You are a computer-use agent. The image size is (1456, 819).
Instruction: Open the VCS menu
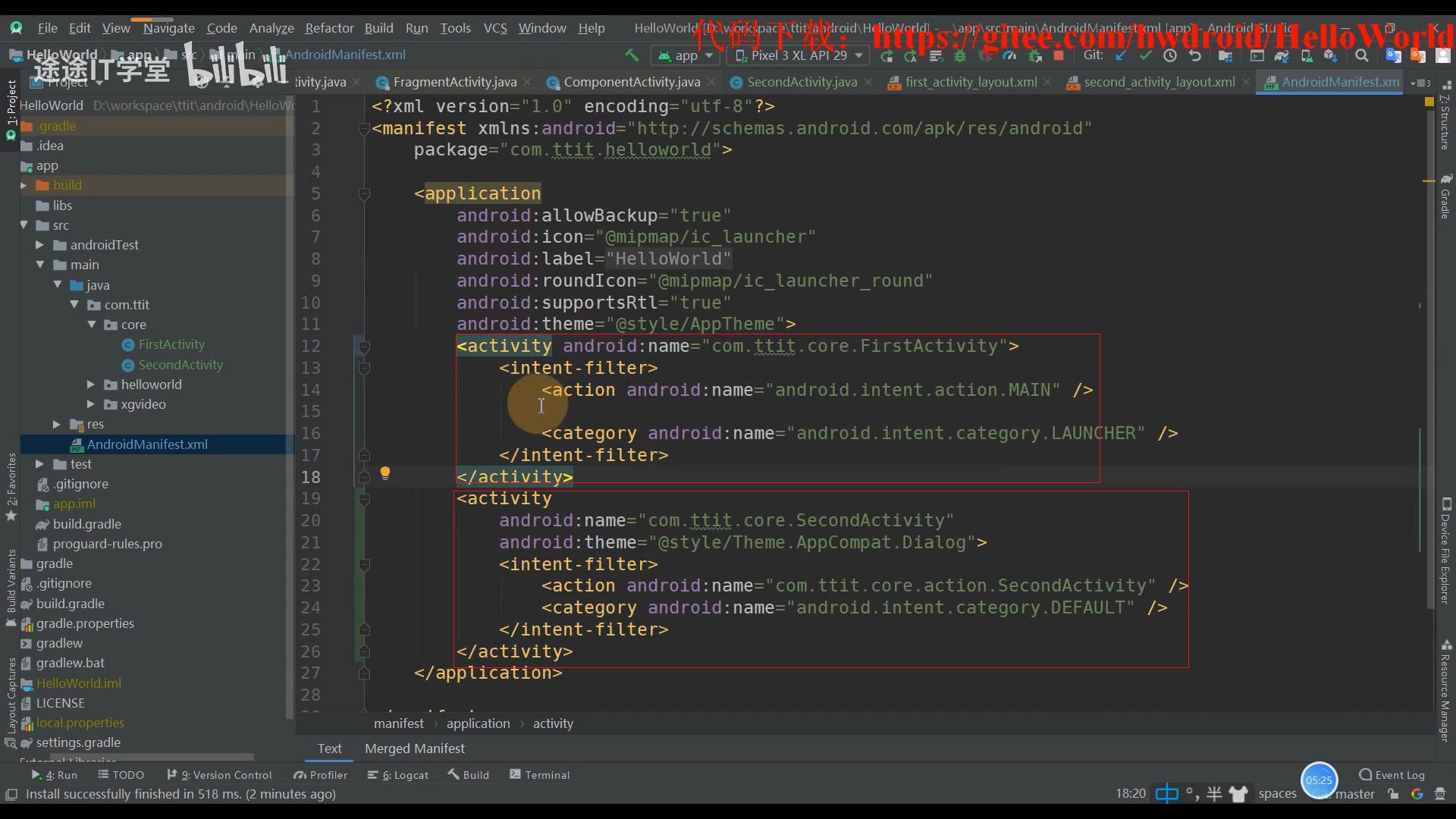point(495,28)
